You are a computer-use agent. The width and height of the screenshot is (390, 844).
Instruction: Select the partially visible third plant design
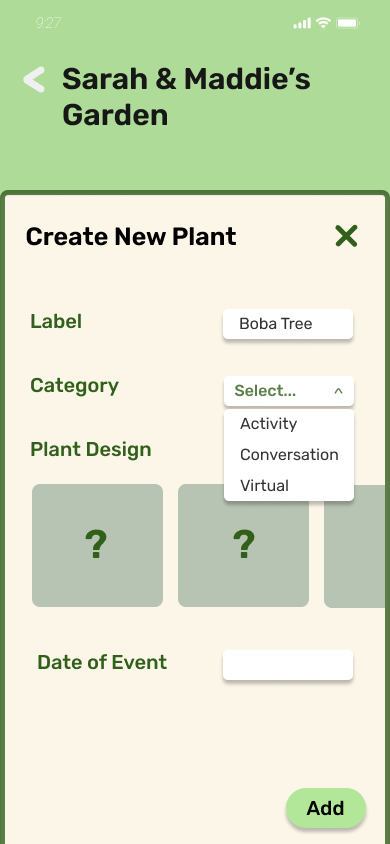pyautogui.click(x=354, y=546)
